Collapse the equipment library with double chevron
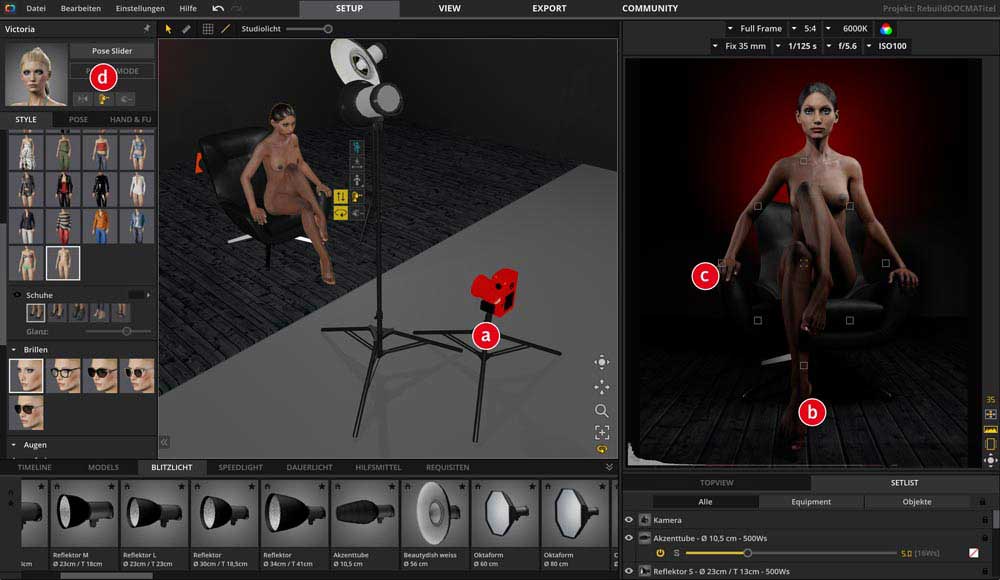Image resolution: width=1000 pixels, height=580 pixels. pos(609,467)
